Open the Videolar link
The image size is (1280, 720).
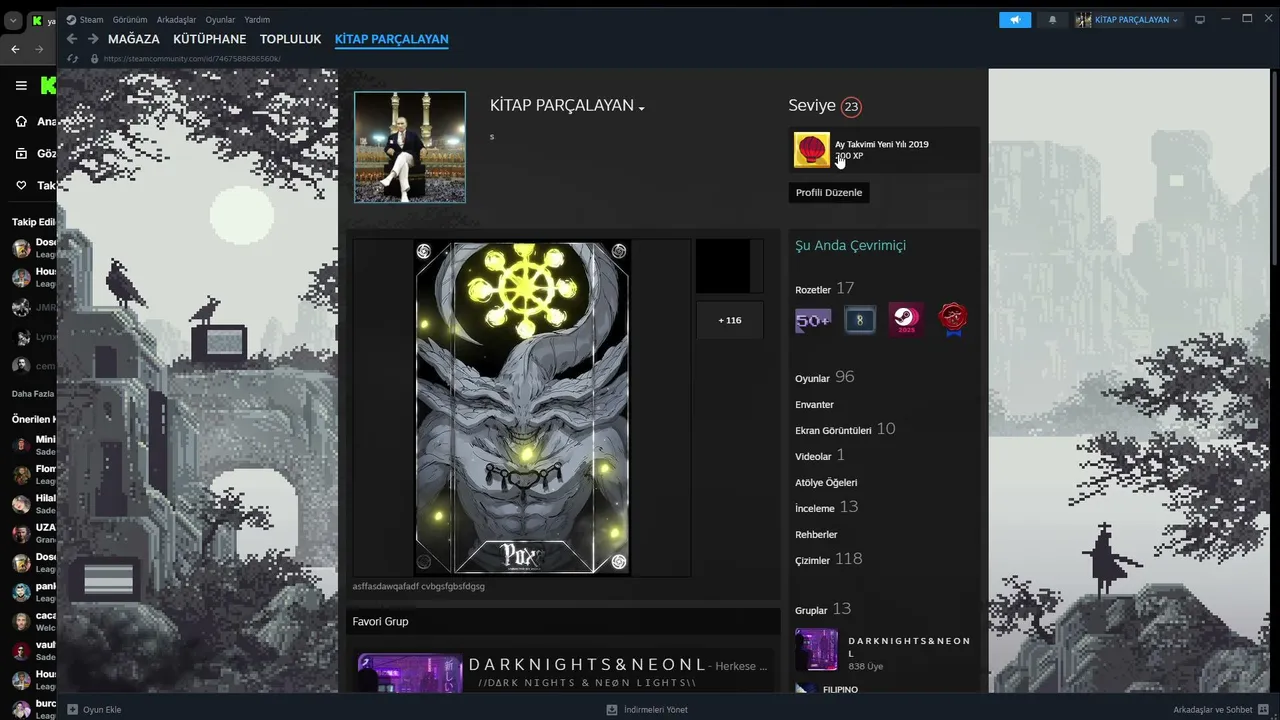[820, 456]
